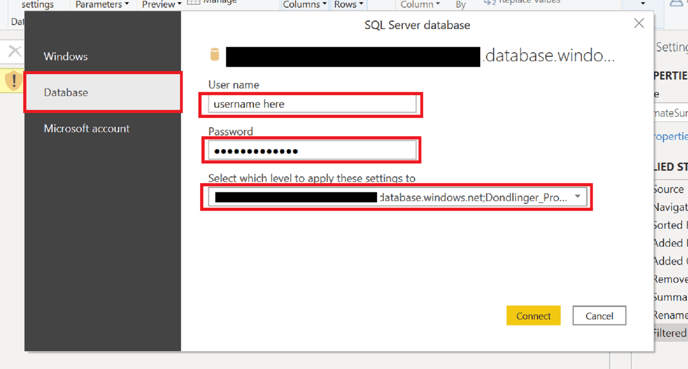688x369 pixels.
Task: Select the Database authentication tab
Action: pyautogui.click(x=103, y=93)
